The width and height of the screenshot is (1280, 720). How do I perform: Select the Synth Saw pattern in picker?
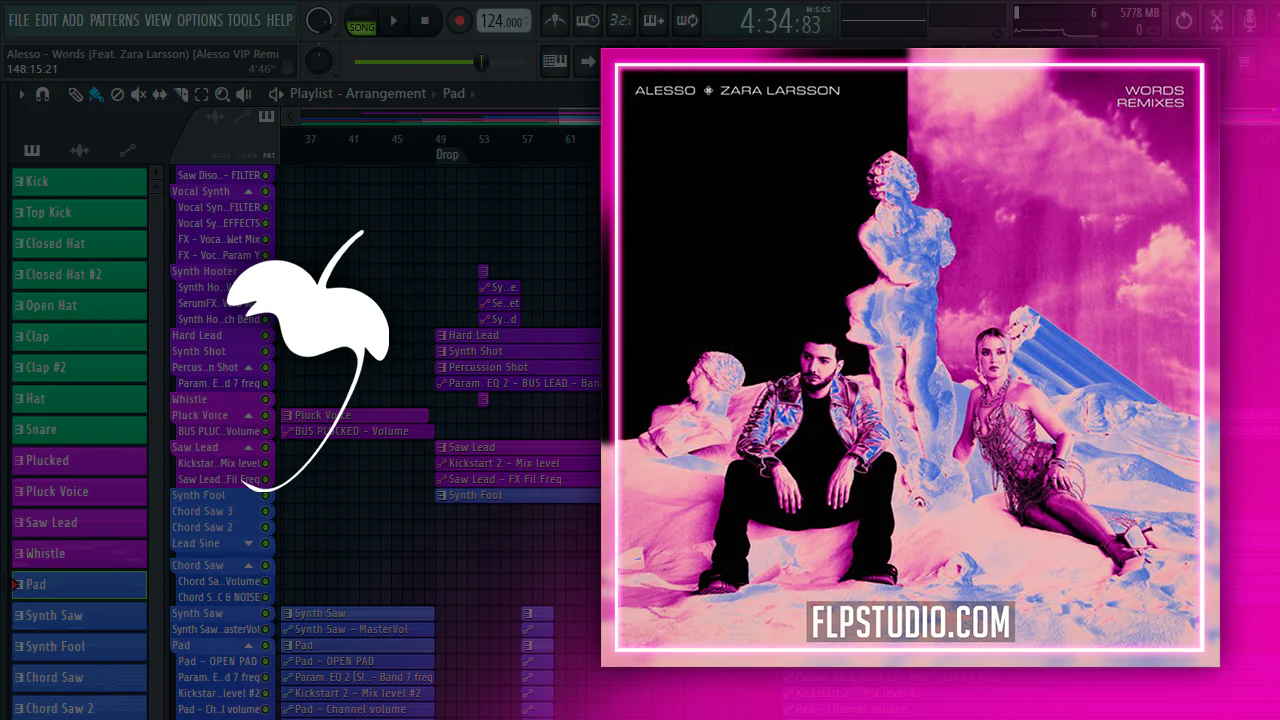(80, 616)
